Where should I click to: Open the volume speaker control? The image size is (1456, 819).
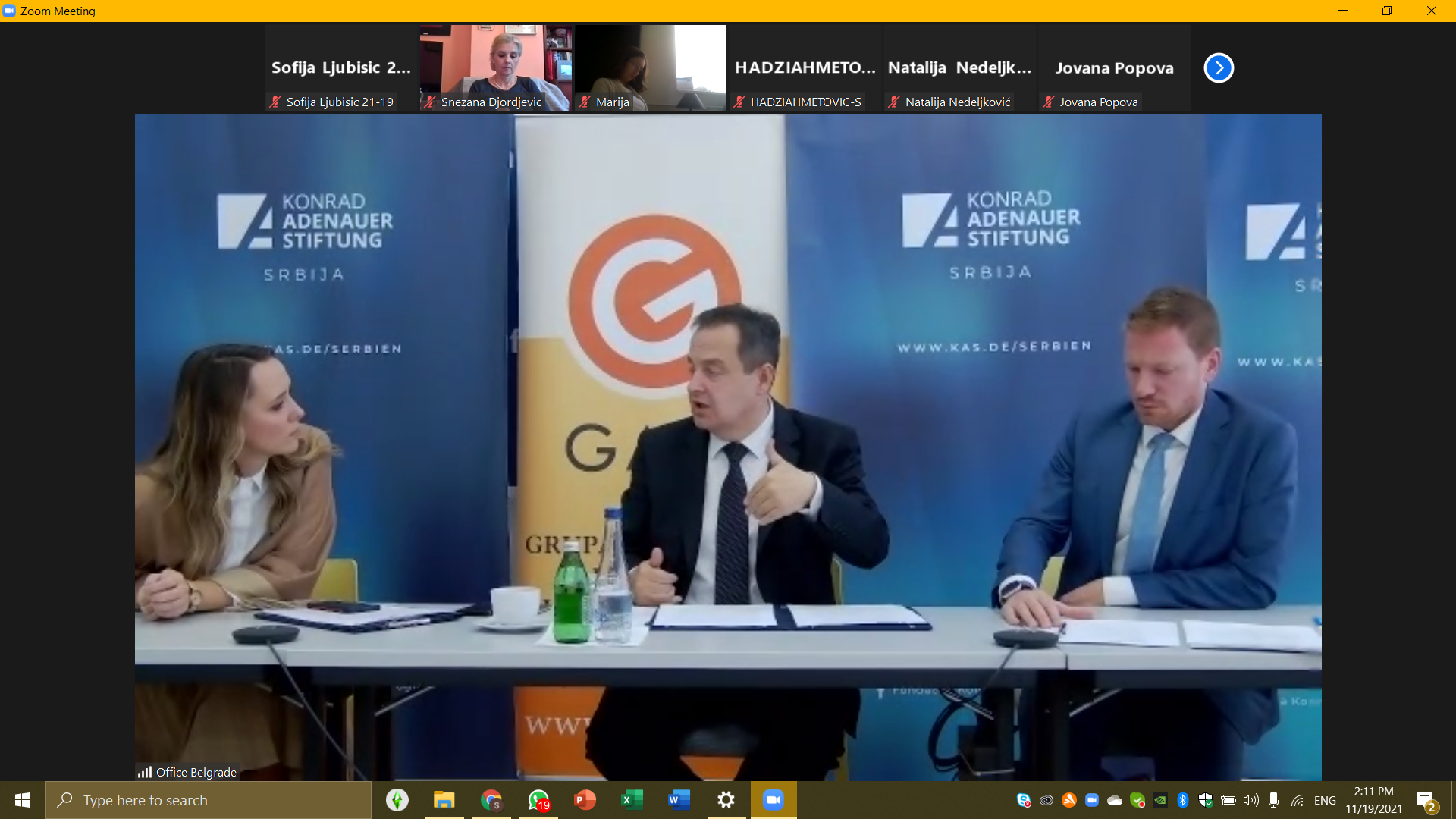coord(1251,800)
